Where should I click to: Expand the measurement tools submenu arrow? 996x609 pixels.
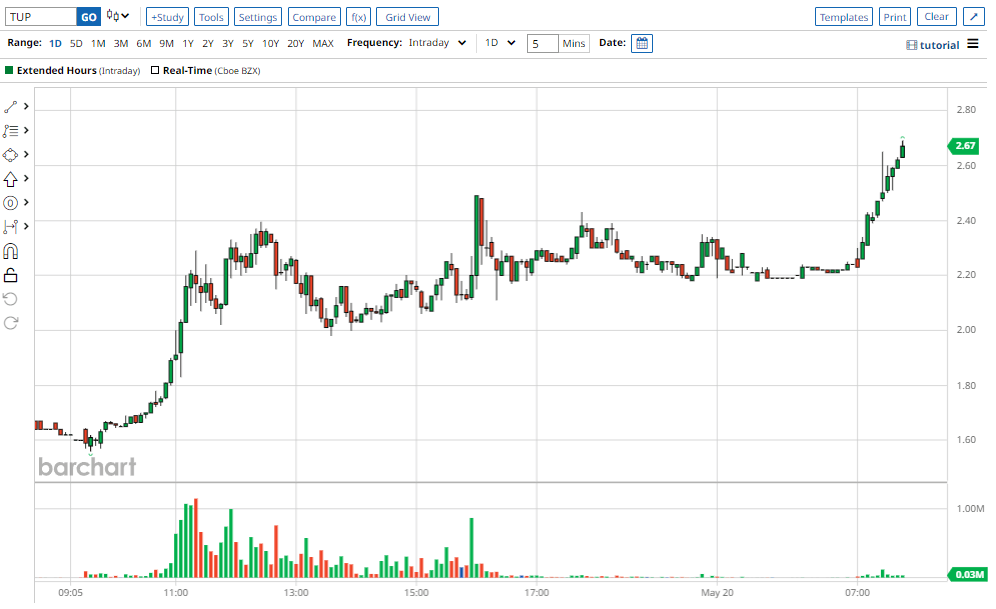26,226
